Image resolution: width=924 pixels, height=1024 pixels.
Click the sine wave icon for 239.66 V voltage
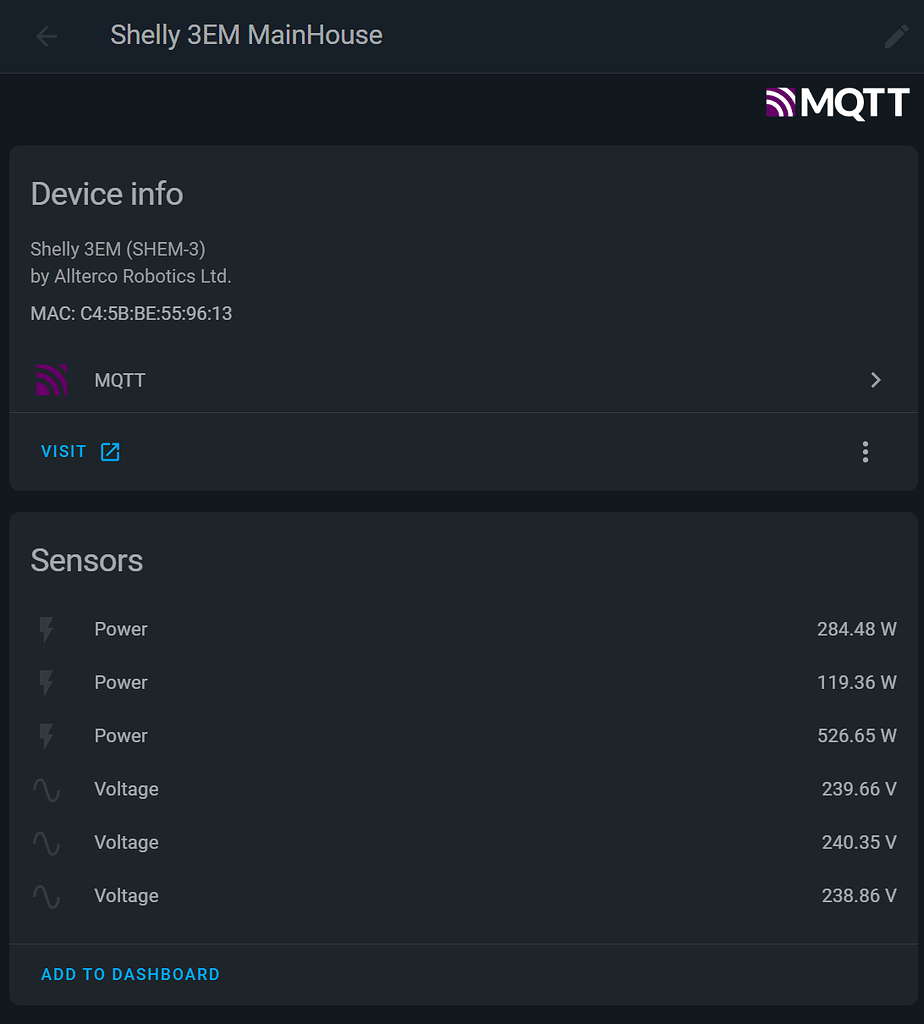[46, 789]
